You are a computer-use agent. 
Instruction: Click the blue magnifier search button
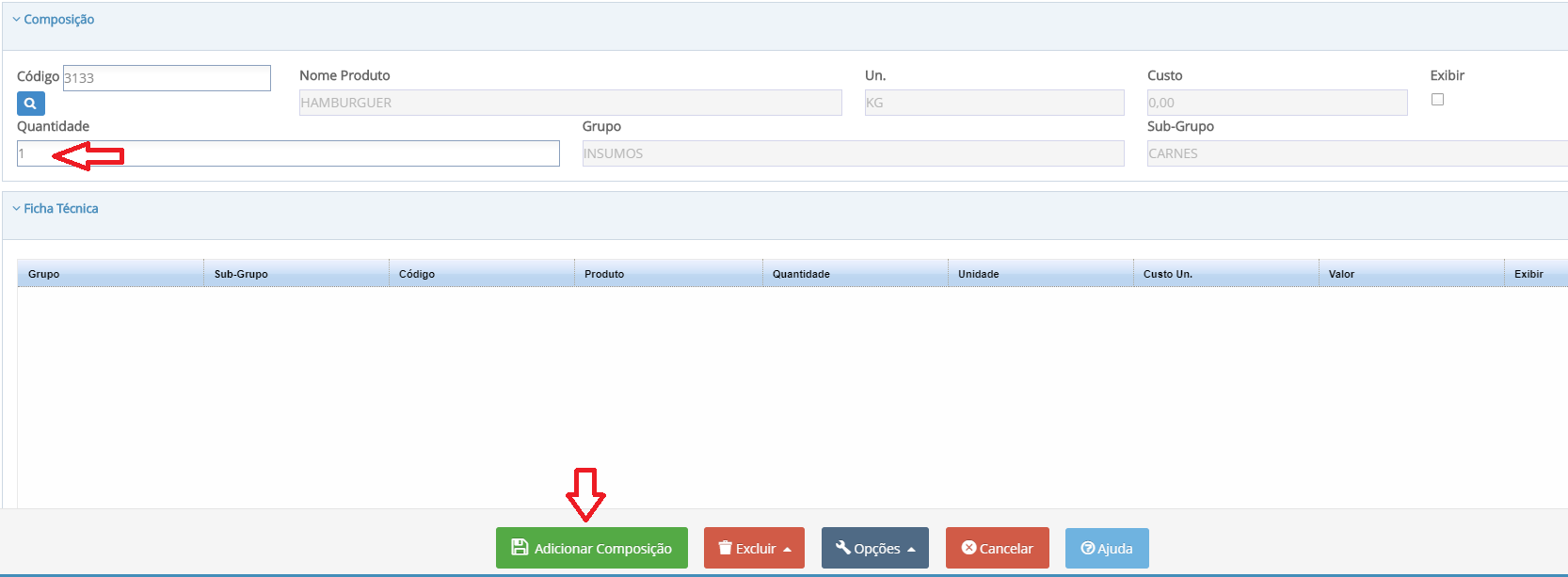click(x=31, y=104)
